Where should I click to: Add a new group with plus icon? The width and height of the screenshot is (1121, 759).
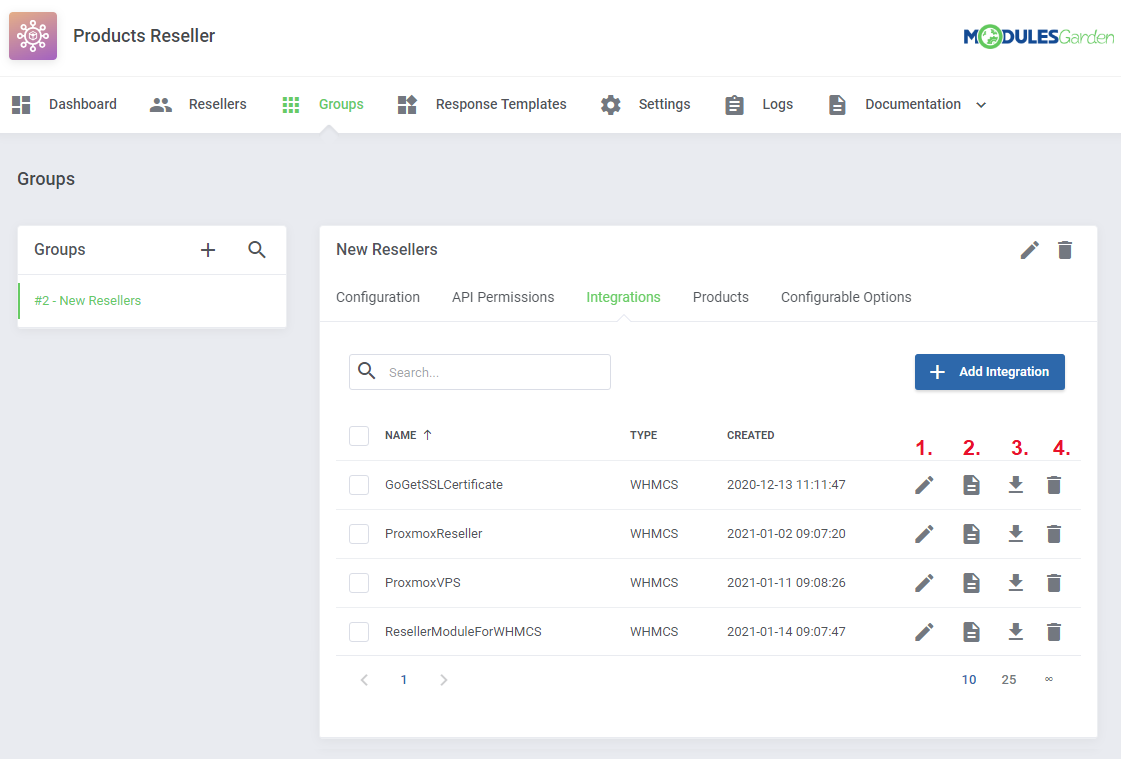pos(208,250)
